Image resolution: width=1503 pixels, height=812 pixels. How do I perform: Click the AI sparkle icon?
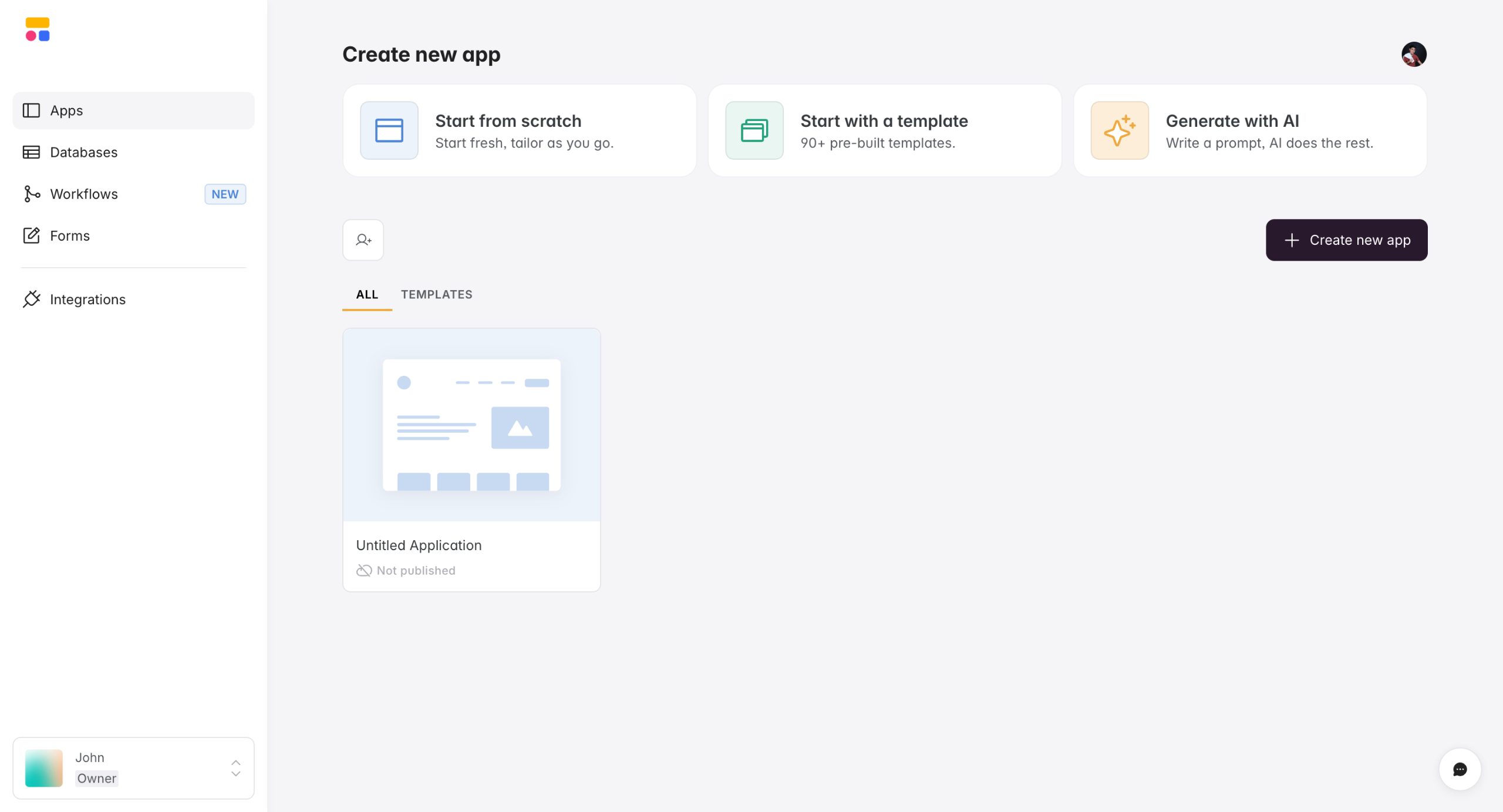click(x=1119, y=130)
